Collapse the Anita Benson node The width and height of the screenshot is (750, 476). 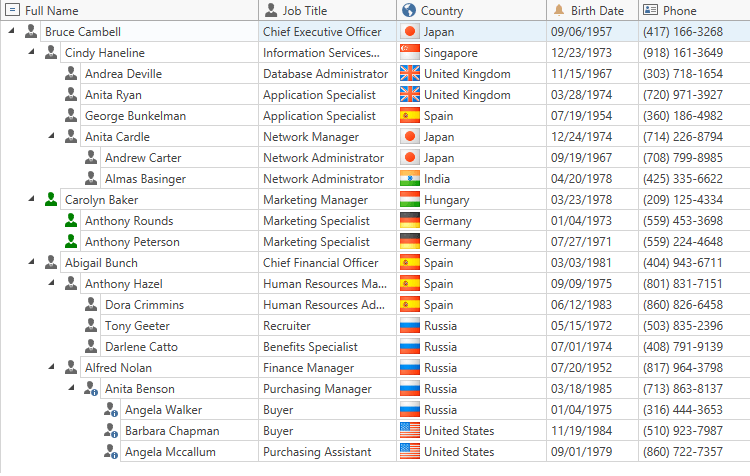[x=72, y=389]
